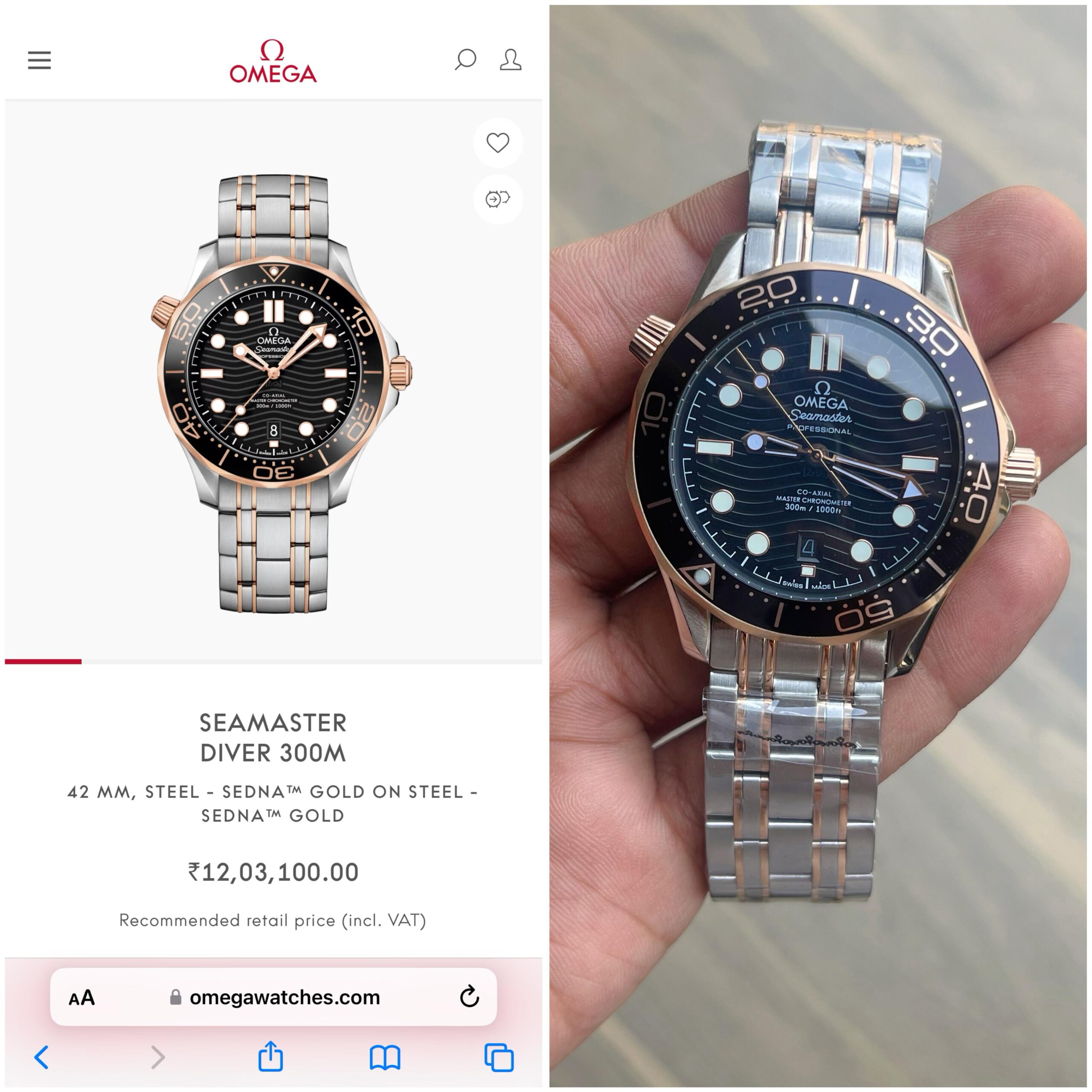Open the search magnifier icon
The height and width of the screenshot is (1092, 1092).
pyautogui.click(x=465, y=59)
